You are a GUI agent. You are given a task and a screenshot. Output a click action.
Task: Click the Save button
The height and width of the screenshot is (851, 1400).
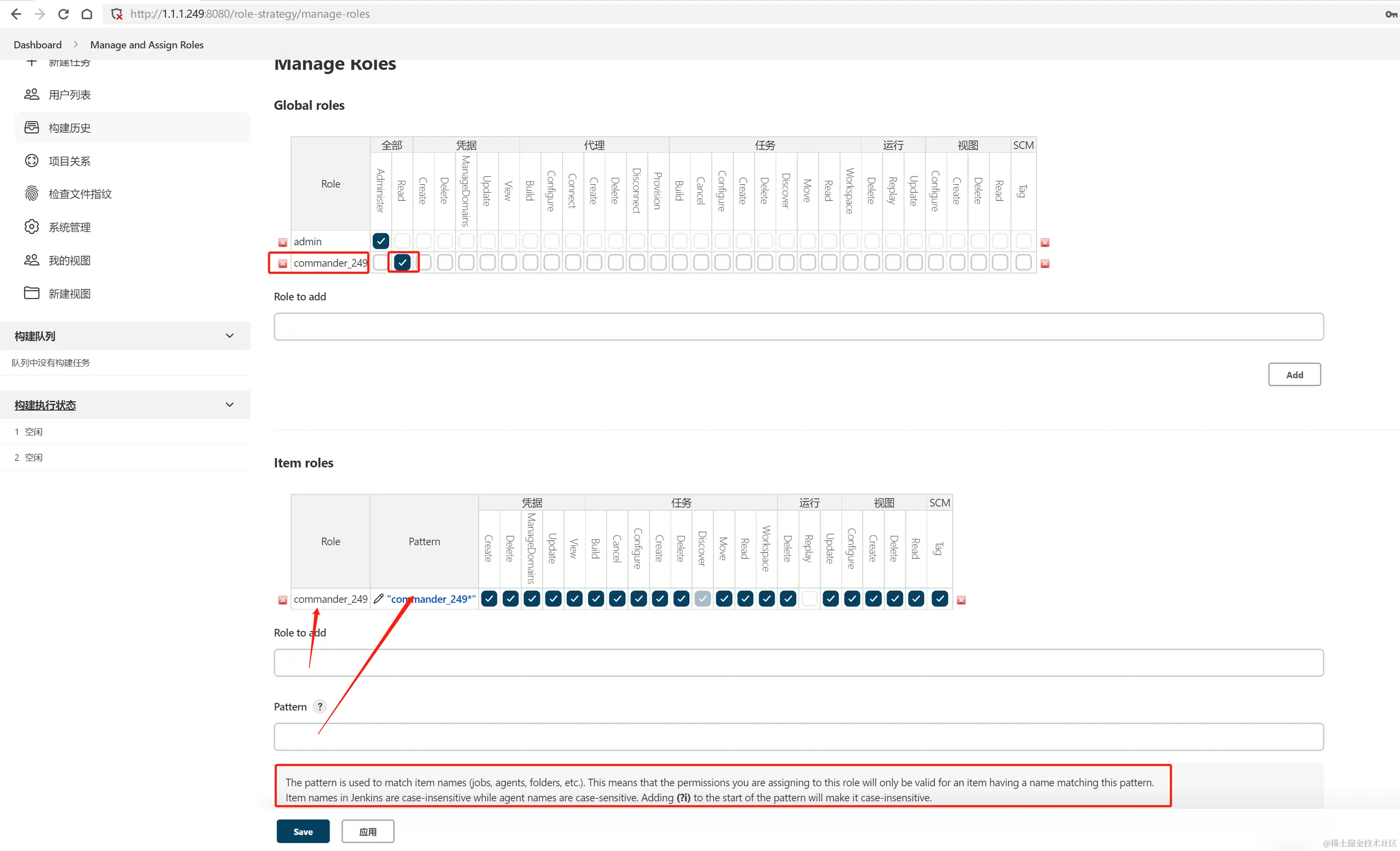pos(303,831)
